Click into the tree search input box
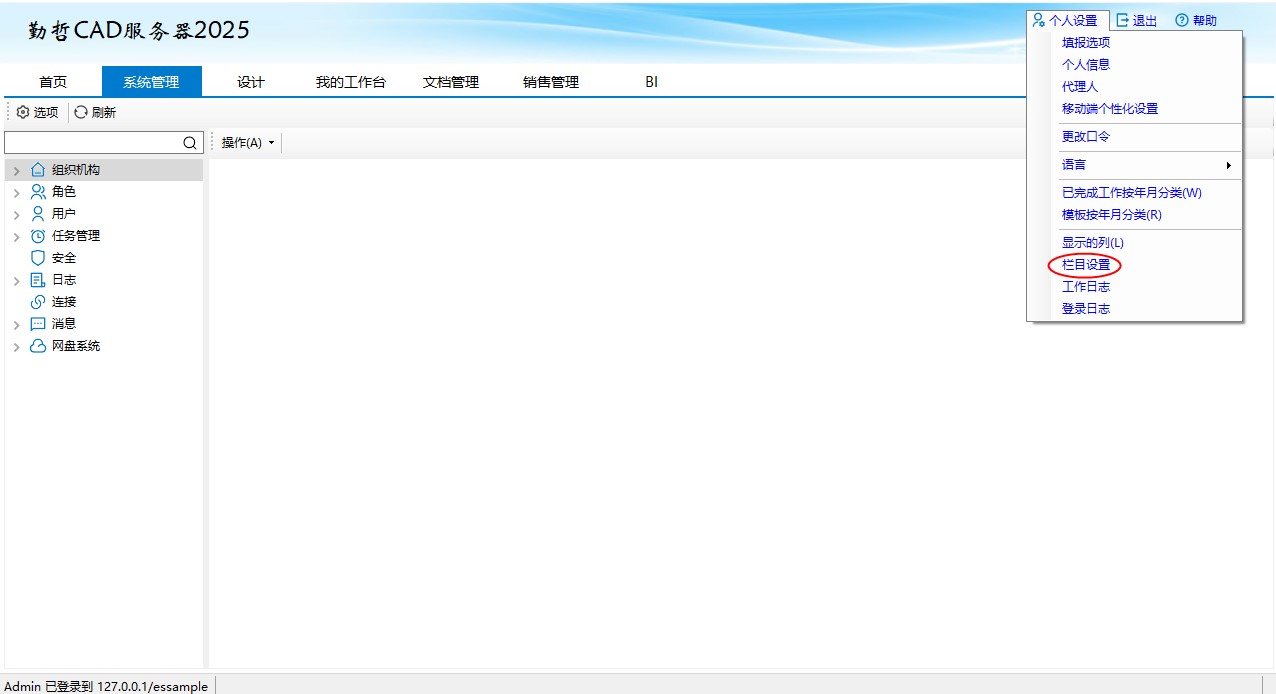Image resolution: width=1276 pixels, height=694 pixels. point(92,143)
